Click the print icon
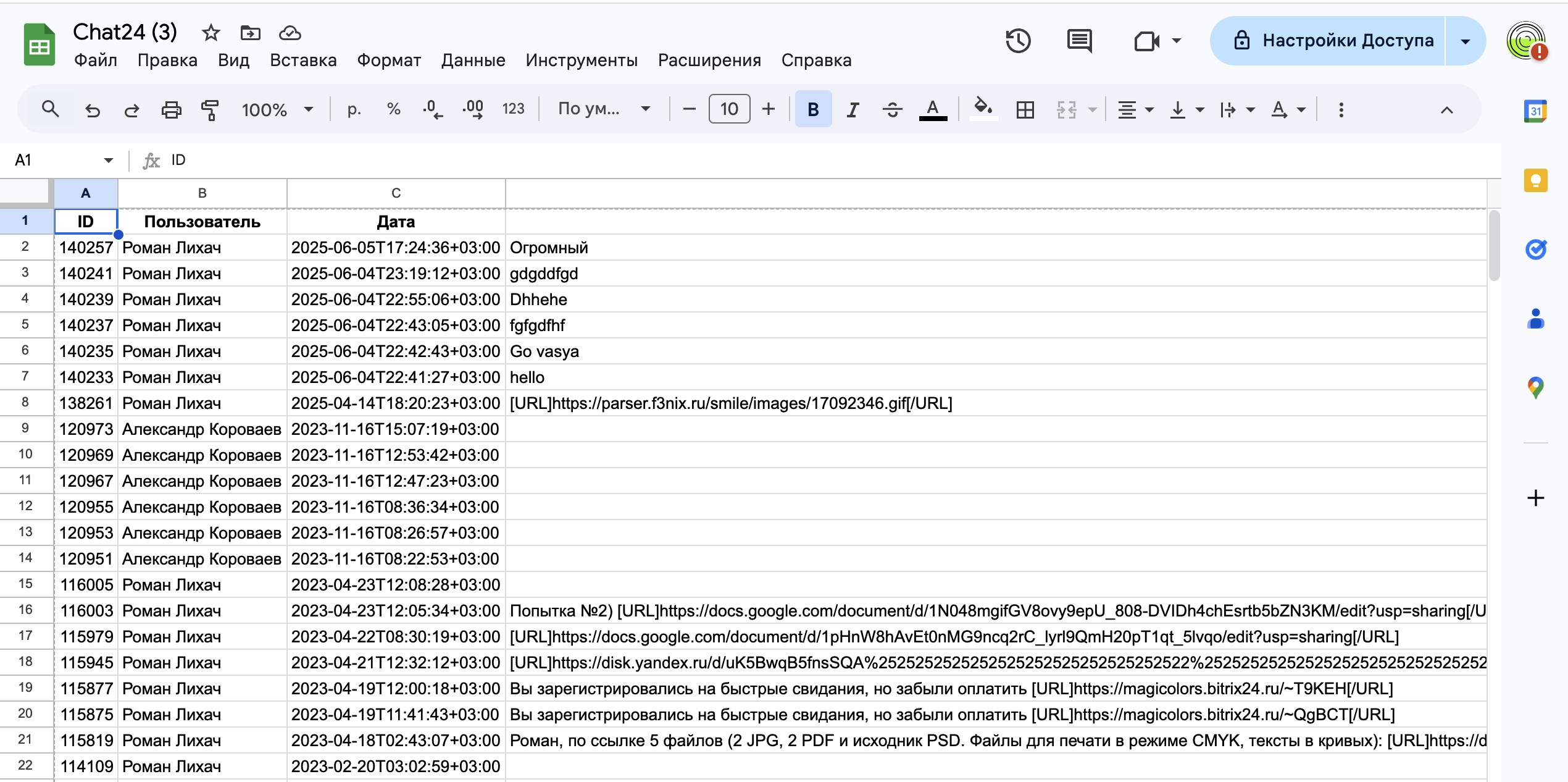This screenshot has width=1568, height=782. click(x=171, y=110)
